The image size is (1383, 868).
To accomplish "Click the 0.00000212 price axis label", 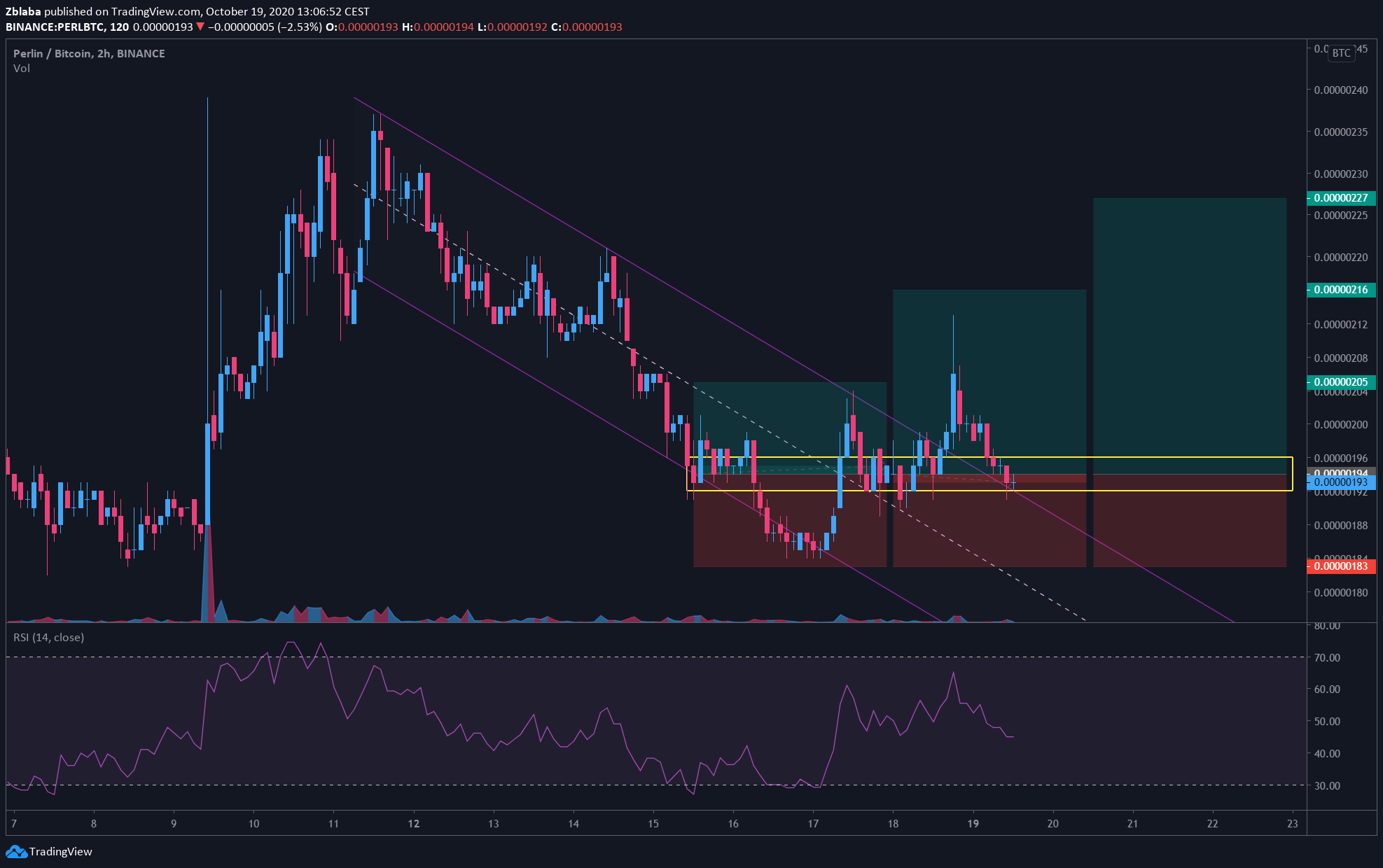I will (1341, 325).
